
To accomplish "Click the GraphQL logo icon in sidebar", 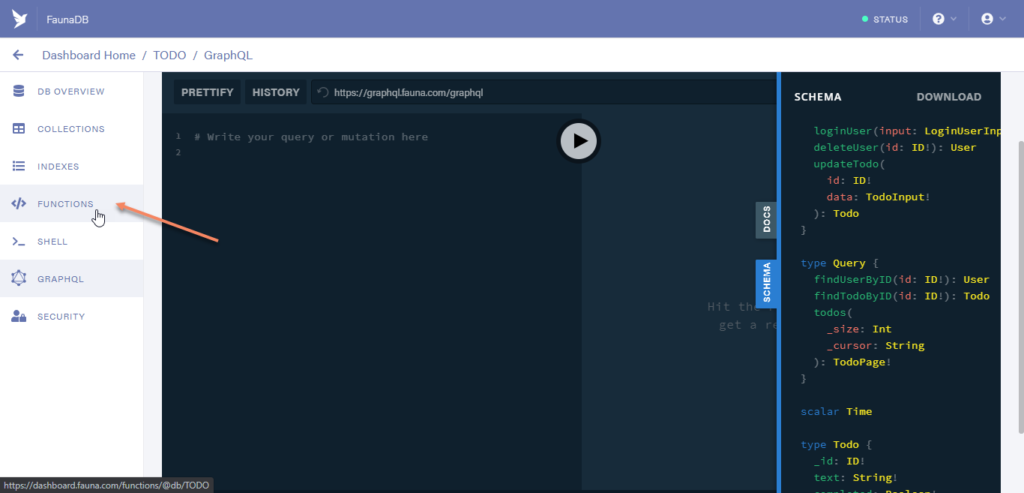I will pyautogui.click(x=19, y=278).
